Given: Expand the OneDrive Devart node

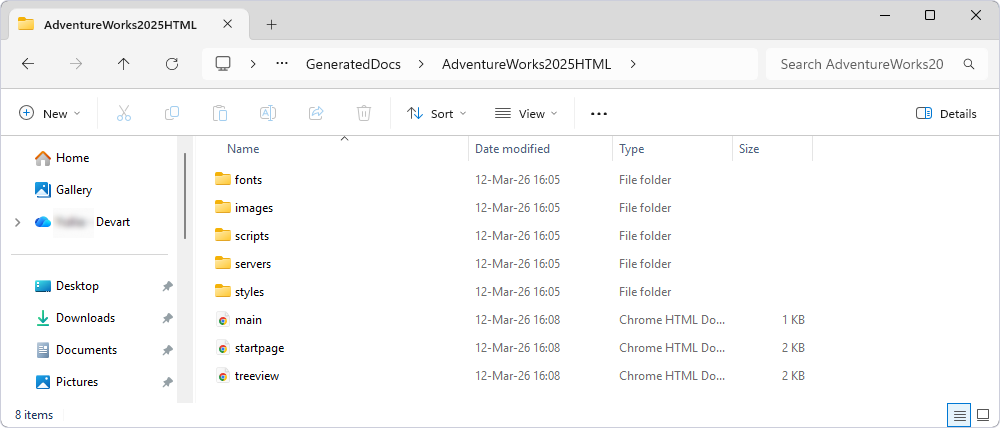Looking at the screenshot, I should (x=17, y=222).
